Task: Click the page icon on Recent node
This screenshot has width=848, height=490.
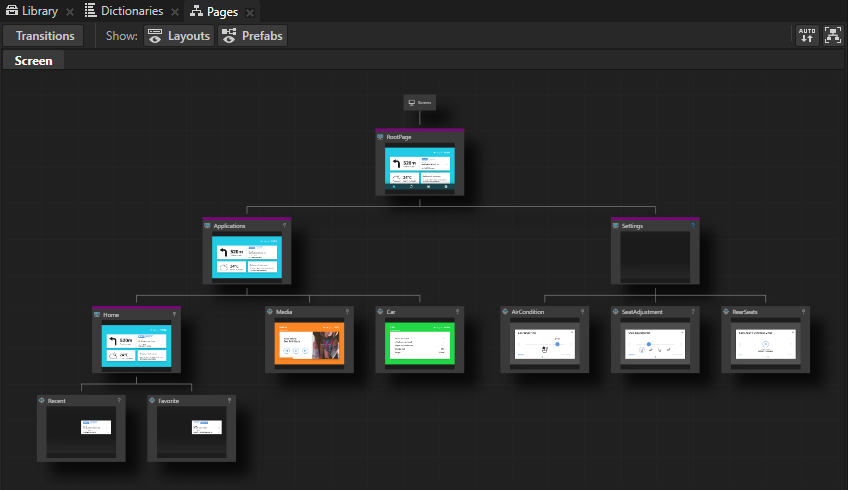Action: [x=42, y=400]
